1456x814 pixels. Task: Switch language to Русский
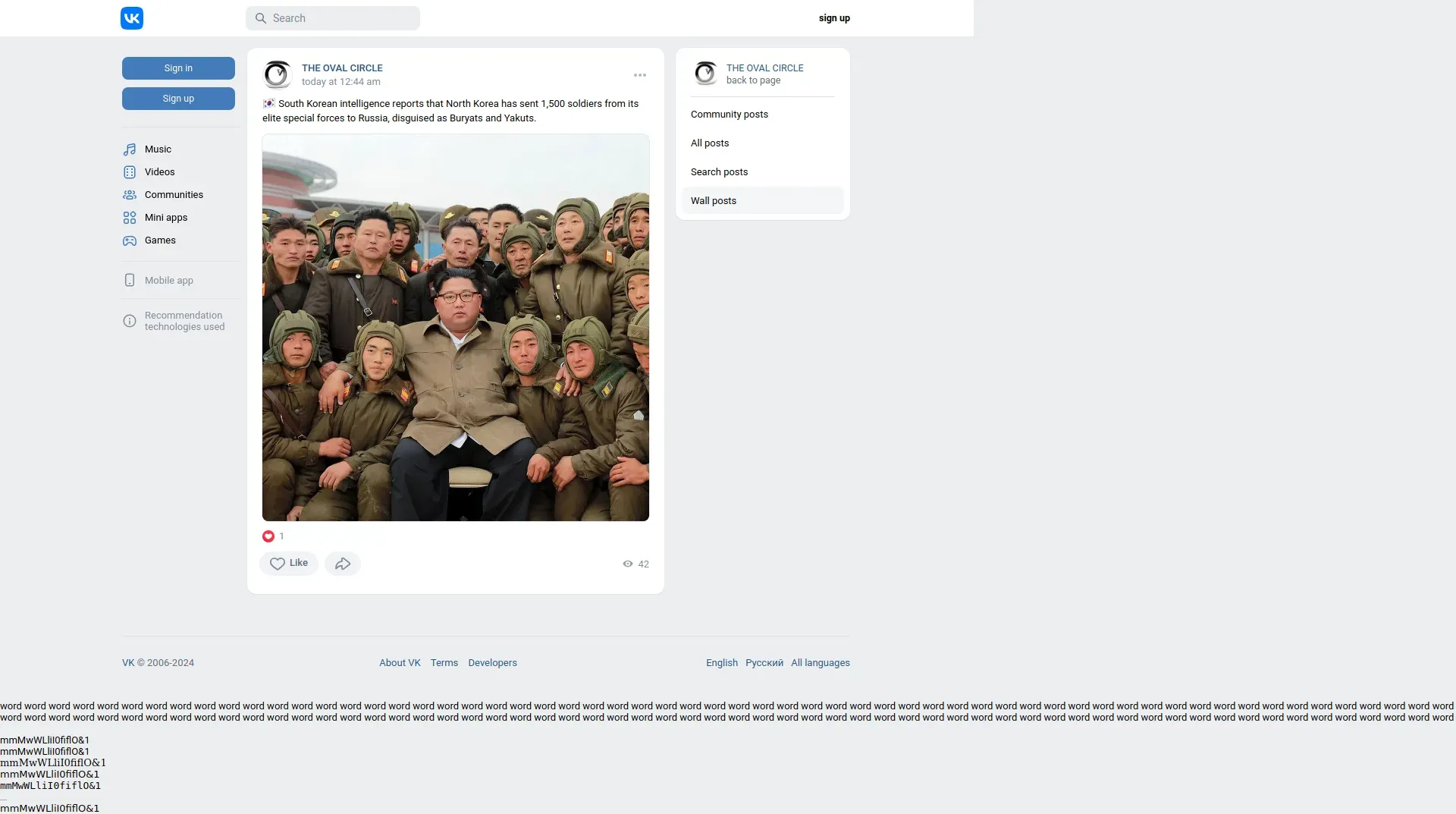[x=764, y=663]
